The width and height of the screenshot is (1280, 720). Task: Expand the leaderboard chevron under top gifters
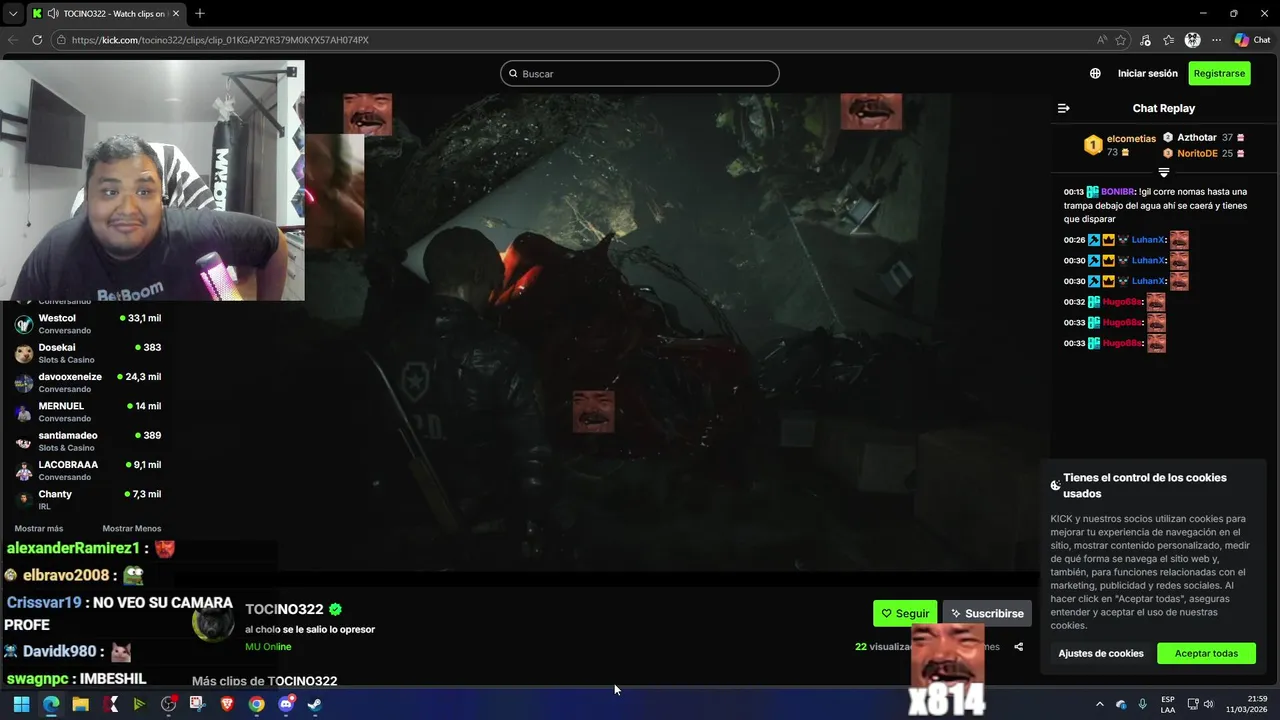click(x=1164, y=172)
